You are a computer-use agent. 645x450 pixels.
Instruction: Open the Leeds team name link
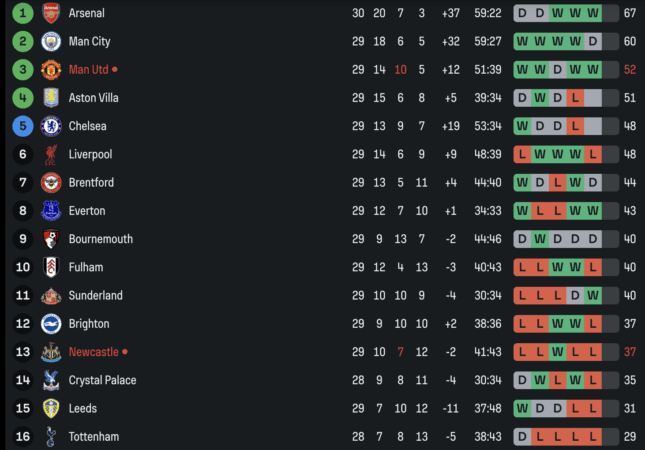(x=83, y=409)
